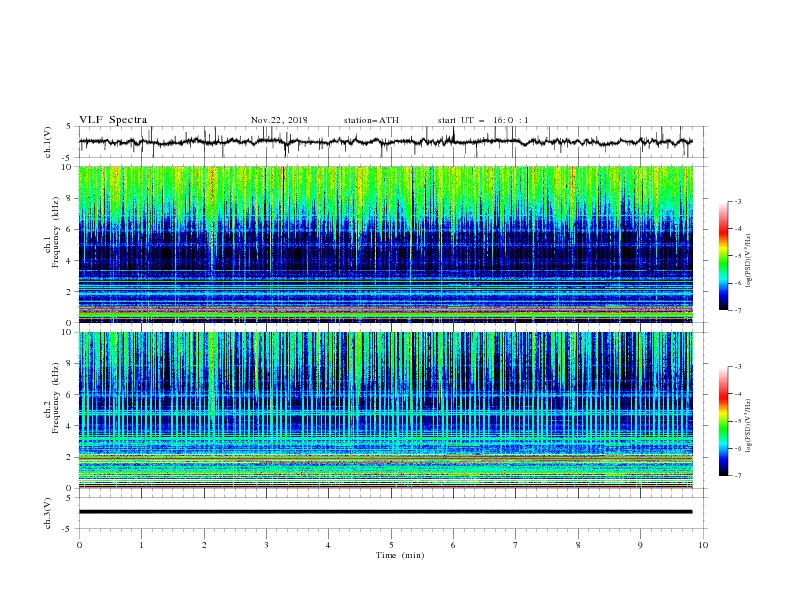Click the "4" kHz tick on the ch.2 frequency axis
This screenshot has width=792, height=612.
[x=70, y=426]
